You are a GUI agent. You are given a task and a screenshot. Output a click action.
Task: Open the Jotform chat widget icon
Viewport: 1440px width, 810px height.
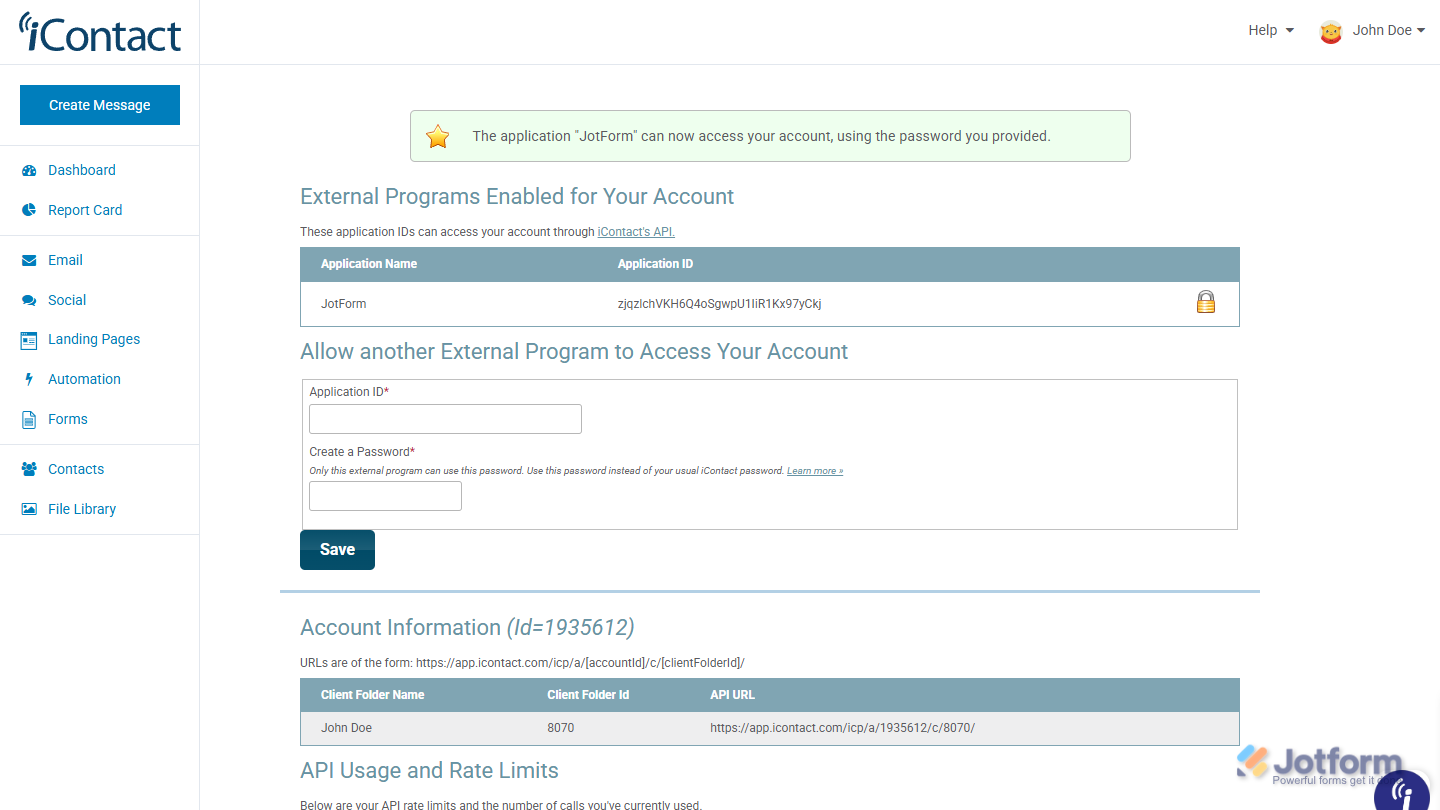tap(1401, 792)
